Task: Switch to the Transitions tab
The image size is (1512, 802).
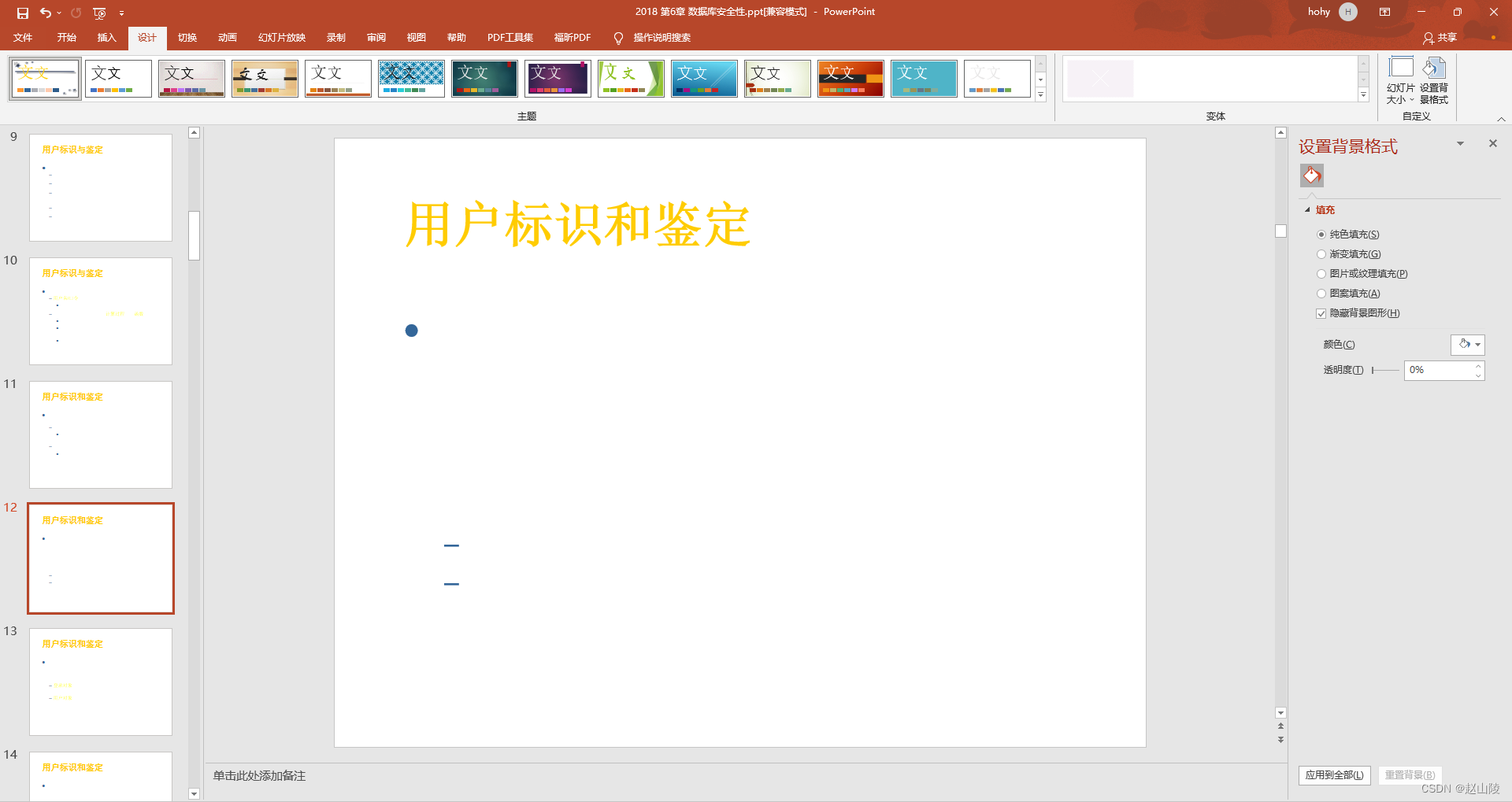Action: (187, 38)
